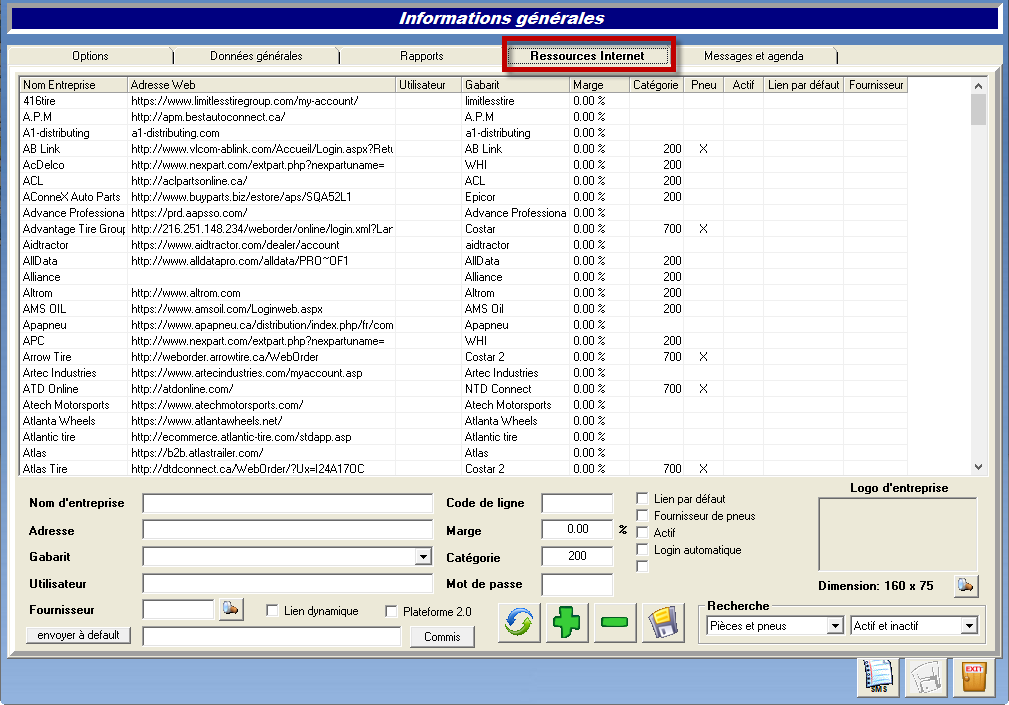Click the a1-distributing.com address cell

(x=261, y=133)
